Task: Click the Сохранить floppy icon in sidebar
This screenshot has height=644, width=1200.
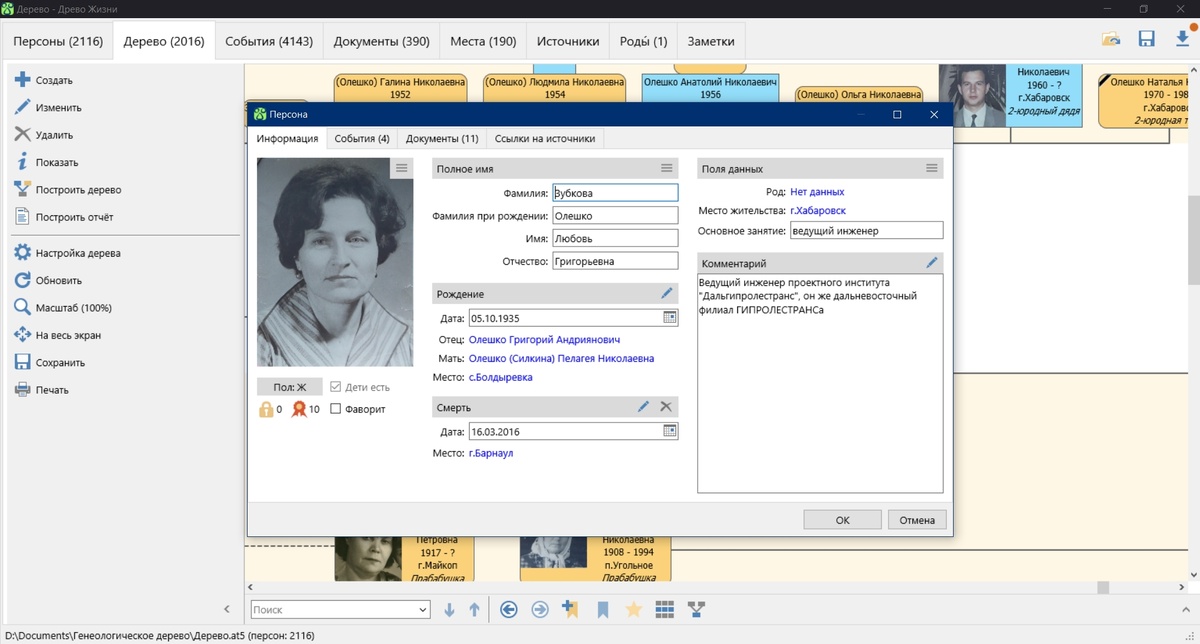Action: pyautogui.click(x=22, y=362)
